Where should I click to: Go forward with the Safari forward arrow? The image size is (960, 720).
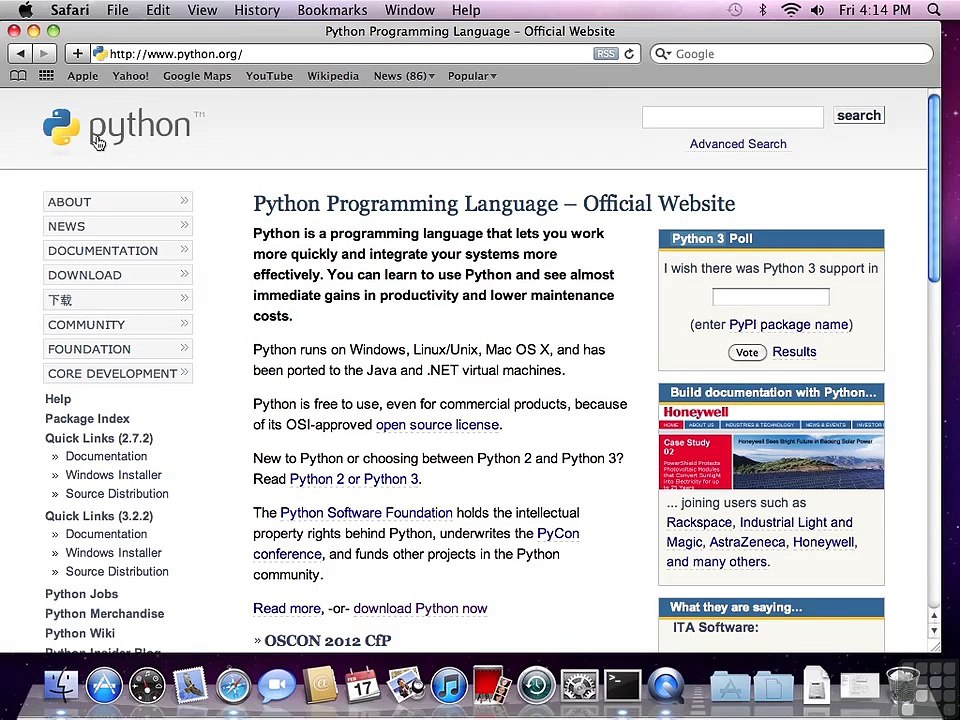pos(44,54)
